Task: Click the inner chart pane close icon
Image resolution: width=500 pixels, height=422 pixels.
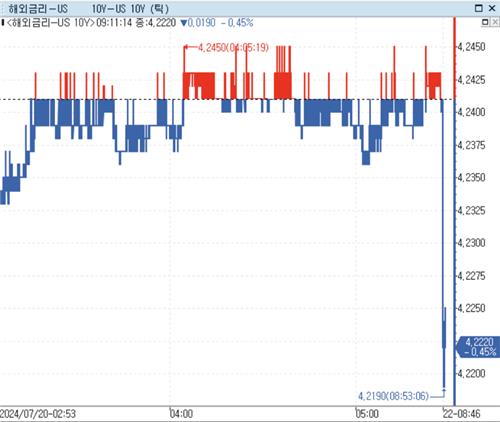Action: (x=495, y=22)
